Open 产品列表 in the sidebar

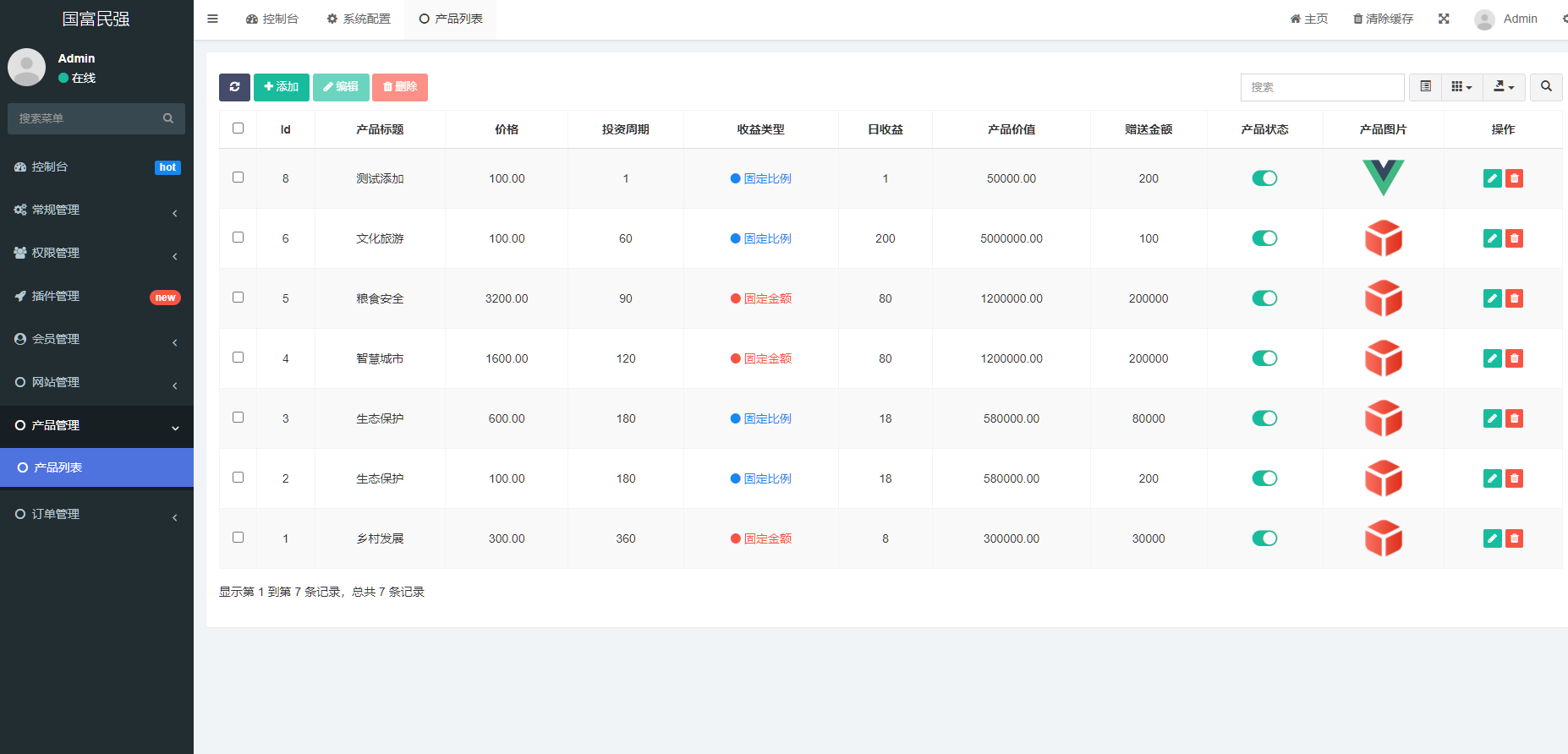coord(96,467)
